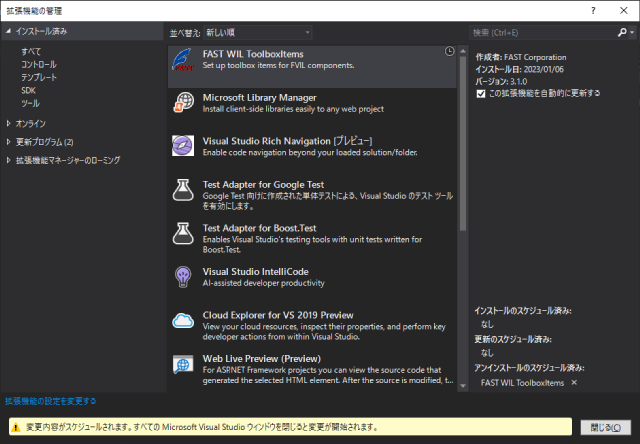Expand the オンライン tree node
The width and height of the screenshot is (640, 444).
(x=8, y=123)
